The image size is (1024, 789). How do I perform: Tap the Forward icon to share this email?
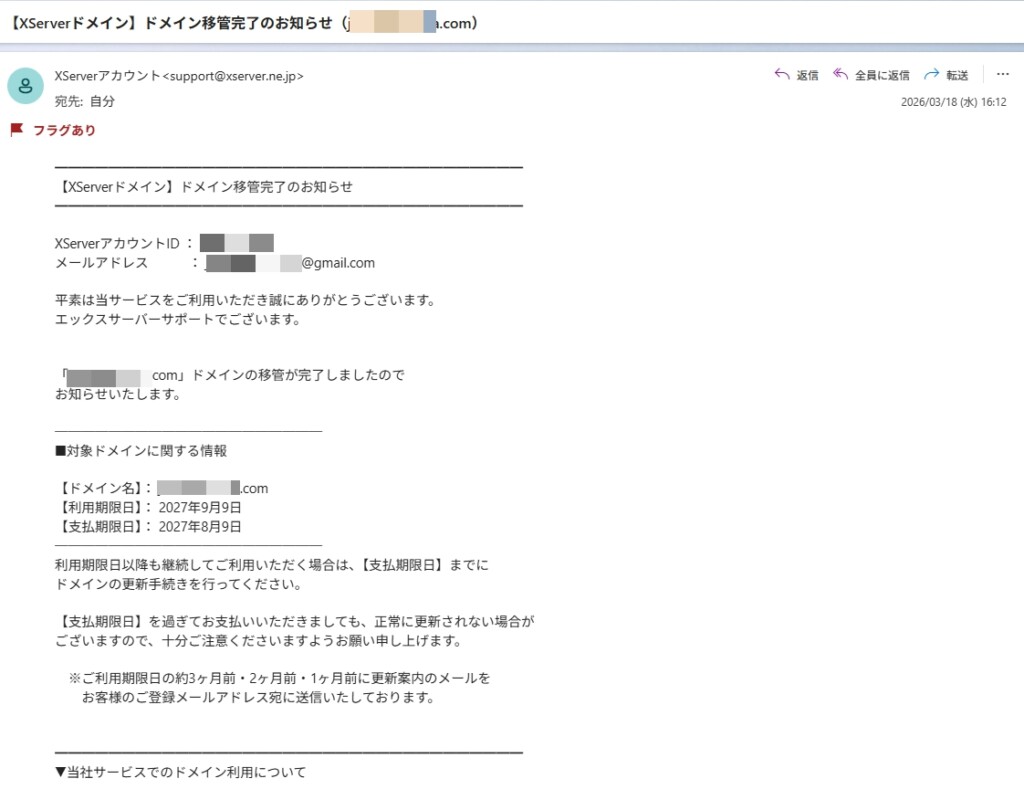[x=928, y=74]
